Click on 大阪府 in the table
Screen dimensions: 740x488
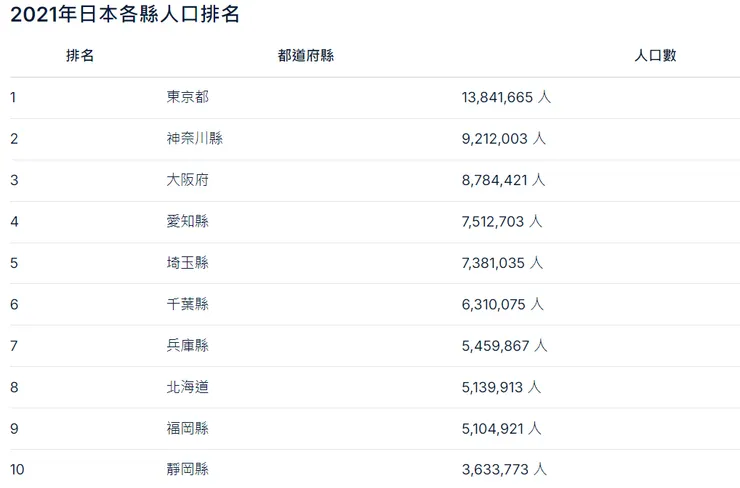[188, 180]
